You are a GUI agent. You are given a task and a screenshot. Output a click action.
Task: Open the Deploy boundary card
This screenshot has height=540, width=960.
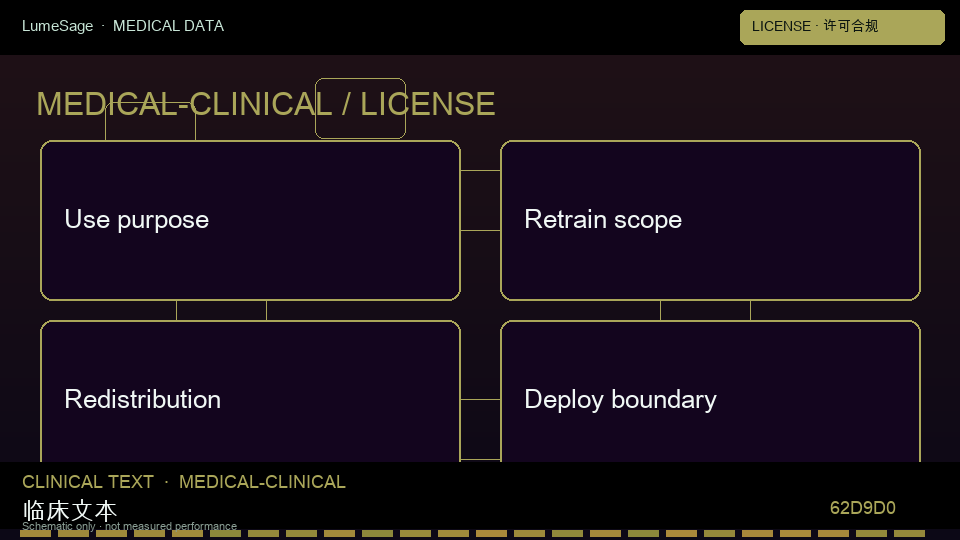point(710,391)
